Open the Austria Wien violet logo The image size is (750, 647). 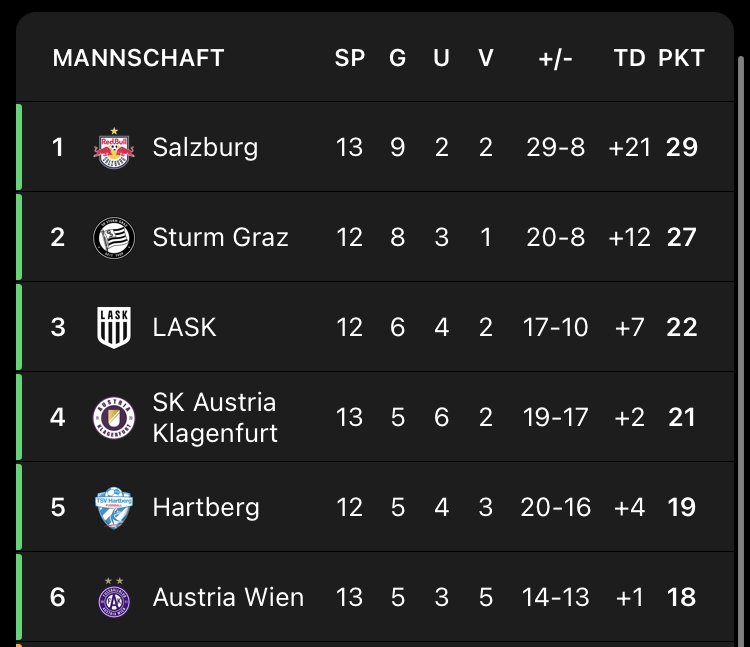pyautogui.click(x=114, y=597)
